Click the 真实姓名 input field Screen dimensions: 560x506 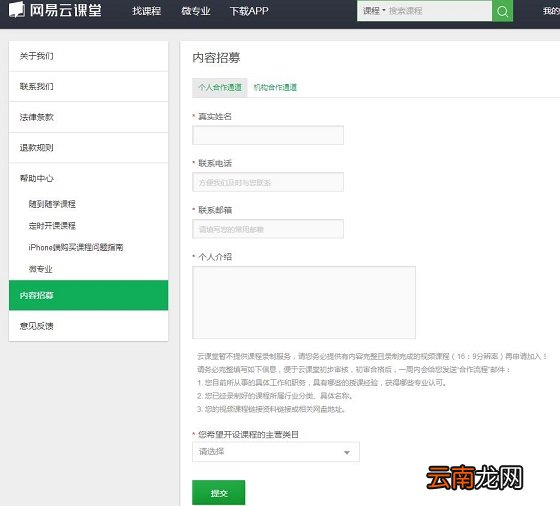coord(268,135)
